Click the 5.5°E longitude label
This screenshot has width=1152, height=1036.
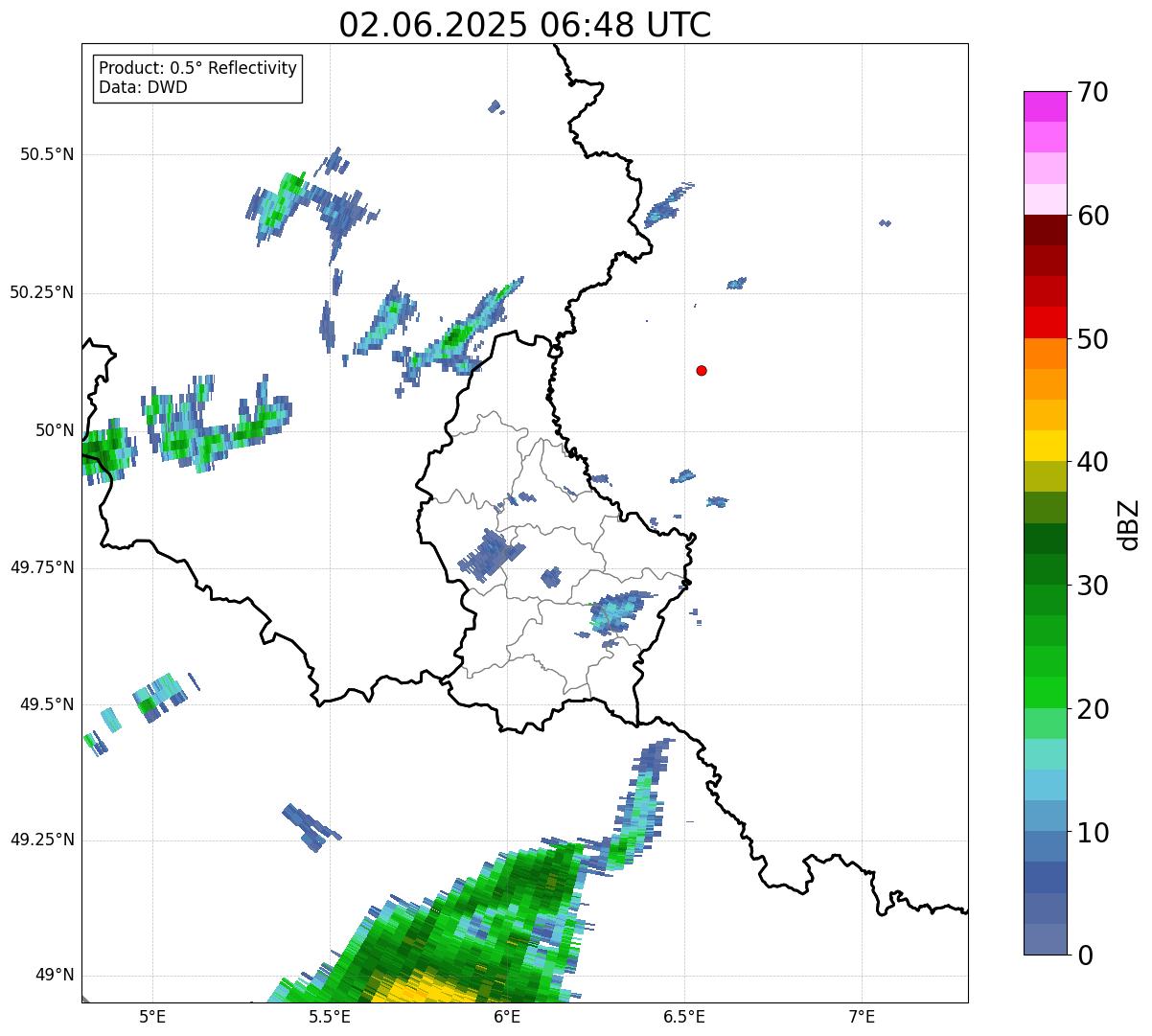click(x=330, y=1017)
